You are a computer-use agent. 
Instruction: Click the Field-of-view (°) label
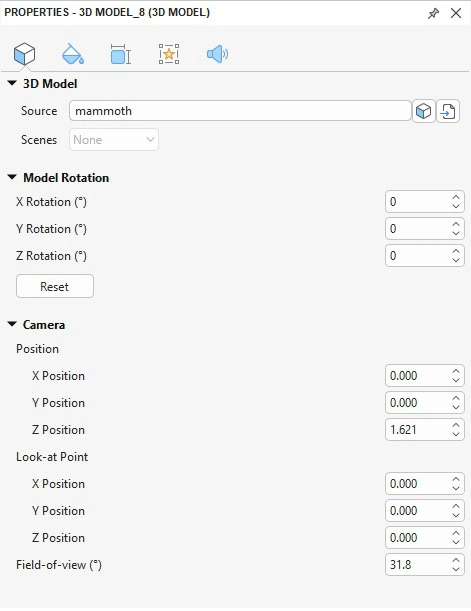[x=59, y=565]
